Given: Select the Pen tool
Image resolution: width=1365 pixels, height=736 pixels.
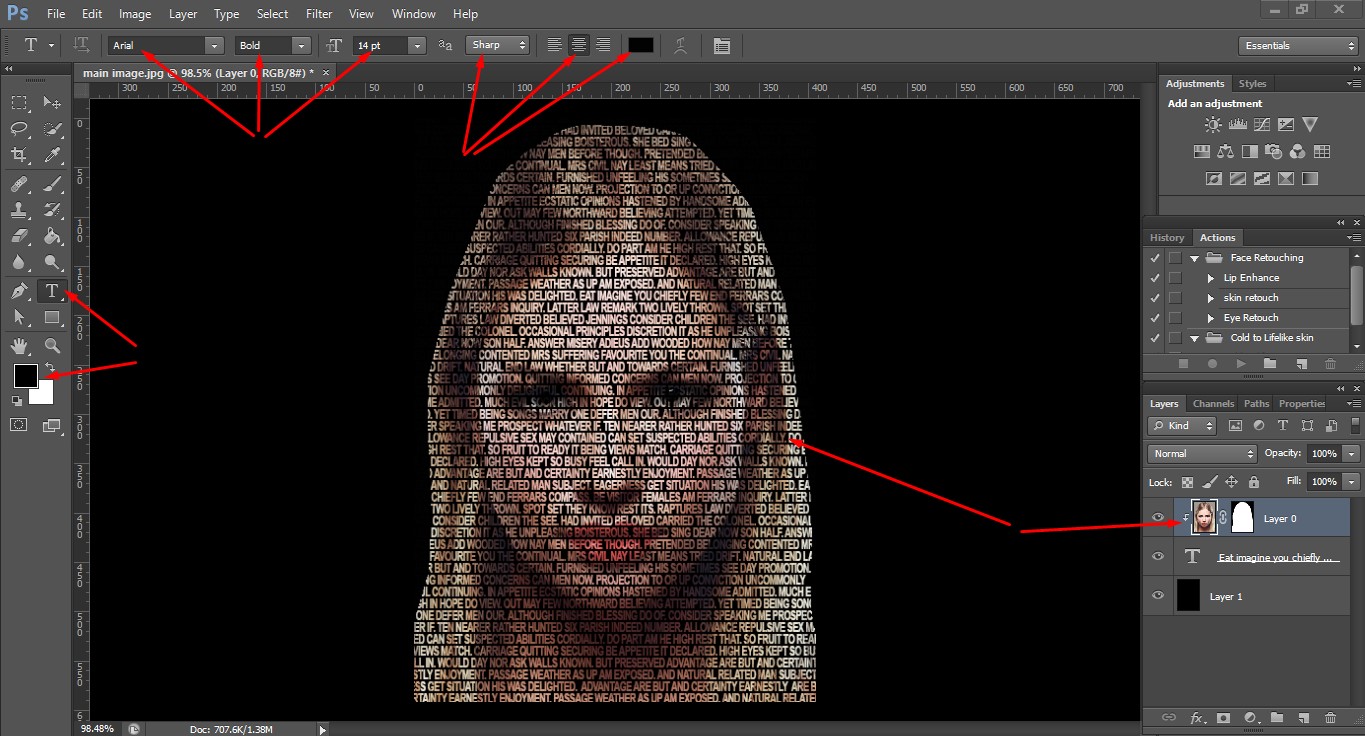Looking at the screenshot, I should coord(19,291).
